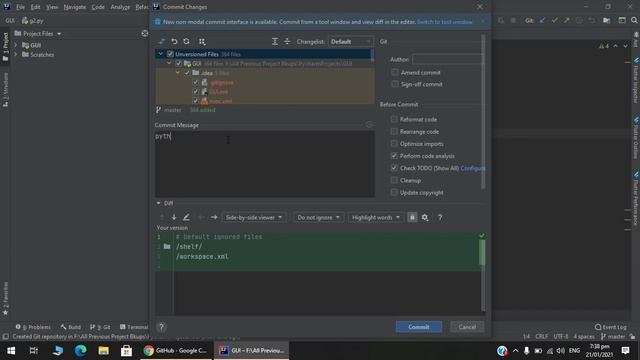Click Configure link next to Check TODO

tap(473, 168)
